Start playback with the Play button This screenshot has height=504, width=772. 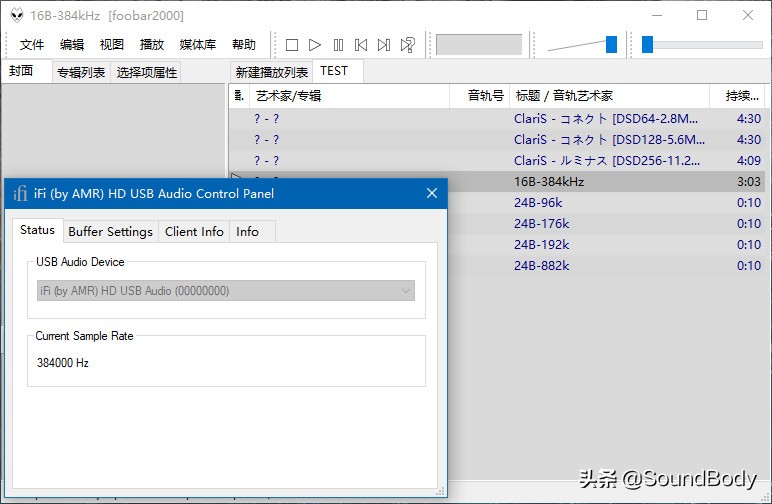315,45
